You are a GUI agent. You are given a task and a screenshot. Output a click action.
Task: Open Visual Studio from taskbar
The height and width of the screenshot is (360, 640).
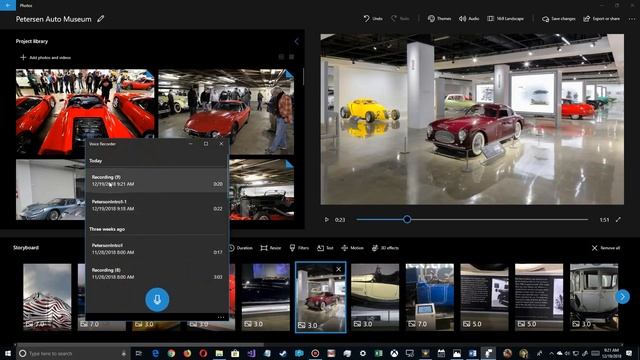251,353
